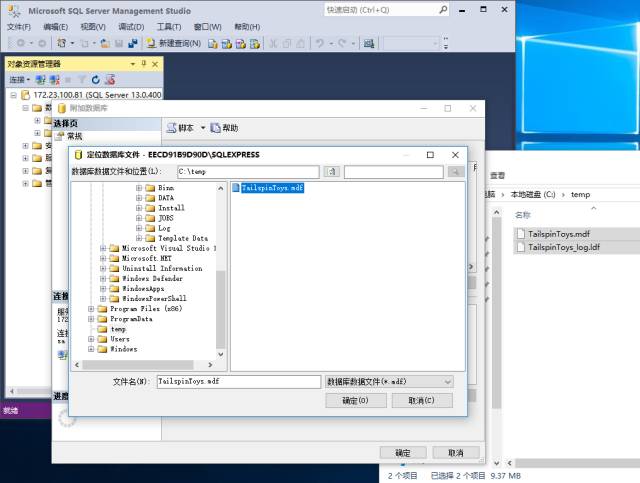Expand the Template Data folder node
Screen dimensions: 640x483
[x=139, y=238]
